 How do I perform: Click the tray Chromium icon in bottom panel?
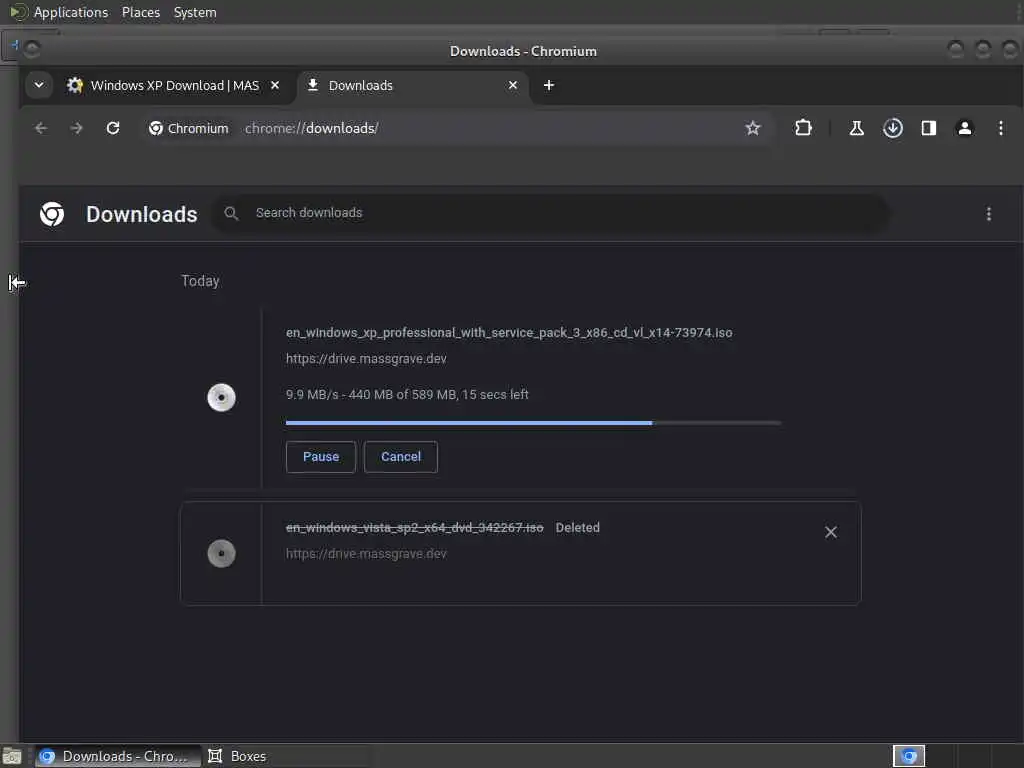[x=909, y=756]
